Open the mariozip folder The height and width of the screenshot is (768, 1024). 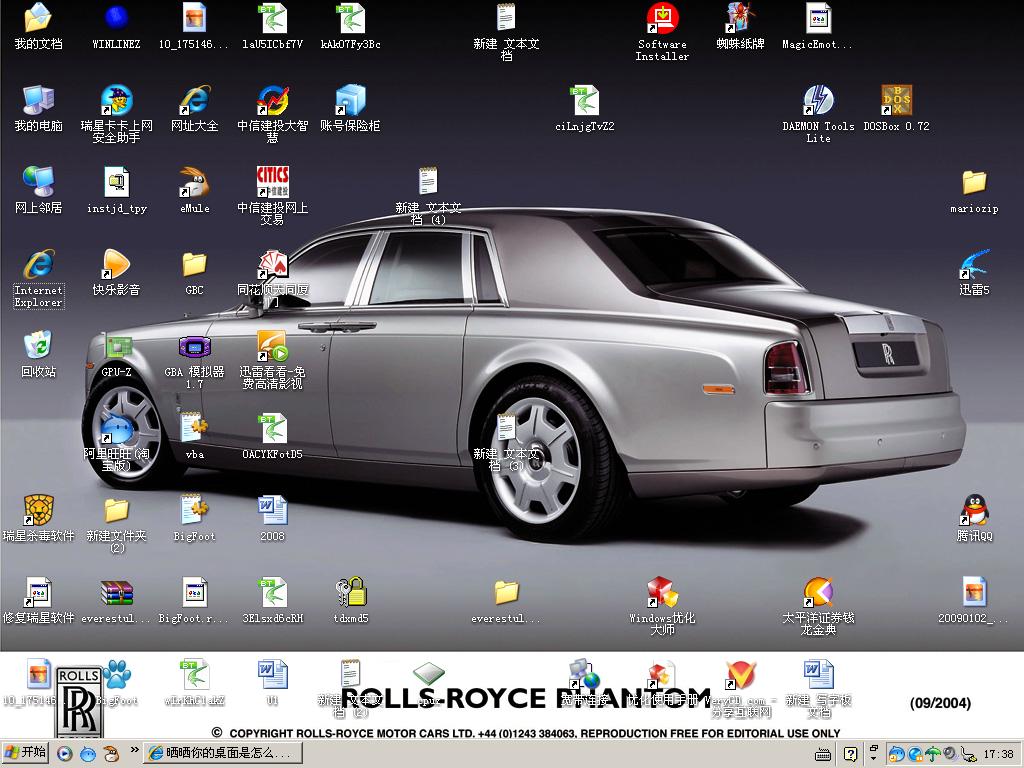(974, 183)
